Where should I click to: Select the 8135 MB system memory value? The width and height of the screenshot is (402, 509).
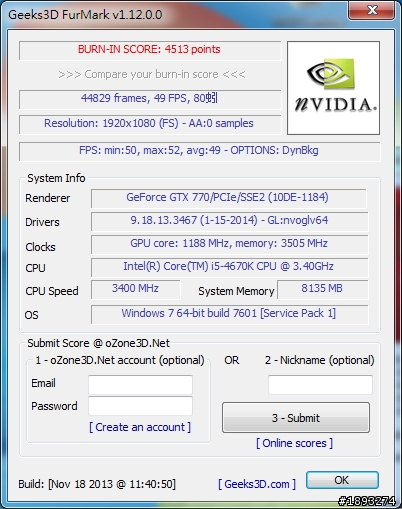322,288
